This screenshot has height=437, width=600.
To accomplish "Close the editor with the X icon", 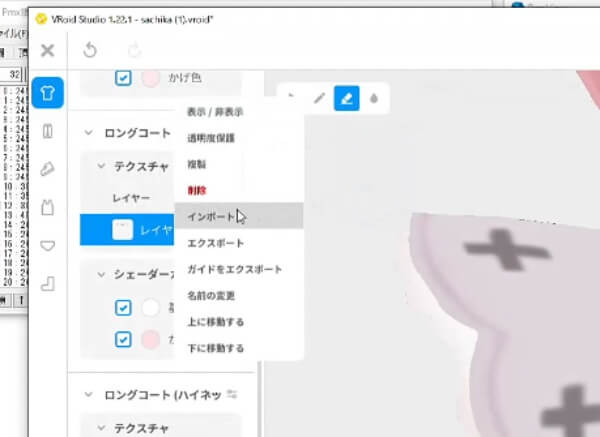I will click(47, 50).
